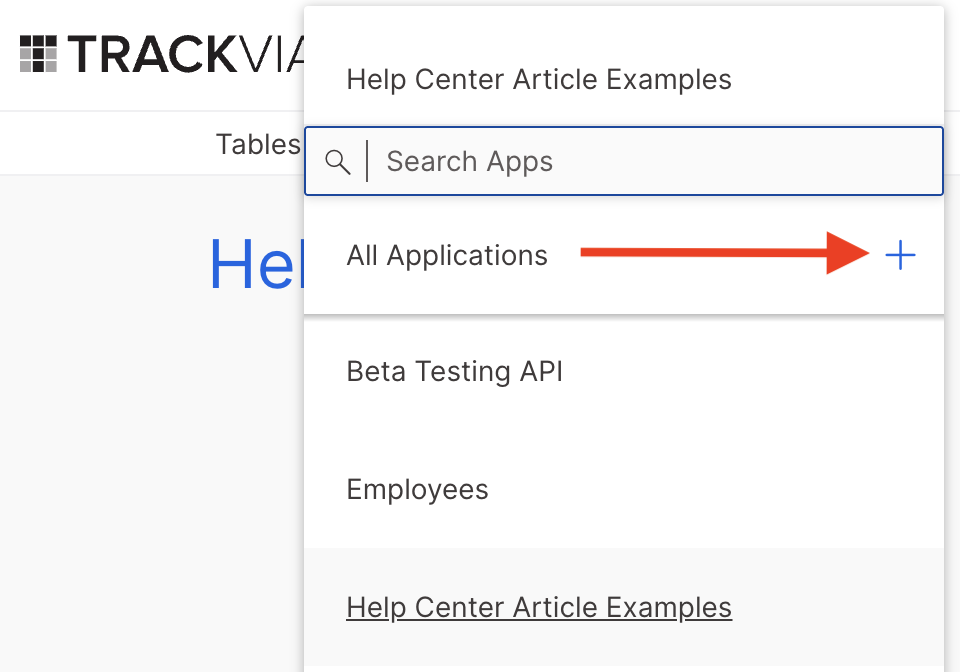Select All Applications in the dropdown
Viewport: 960px width, 672px height.
tap(446, 255)
